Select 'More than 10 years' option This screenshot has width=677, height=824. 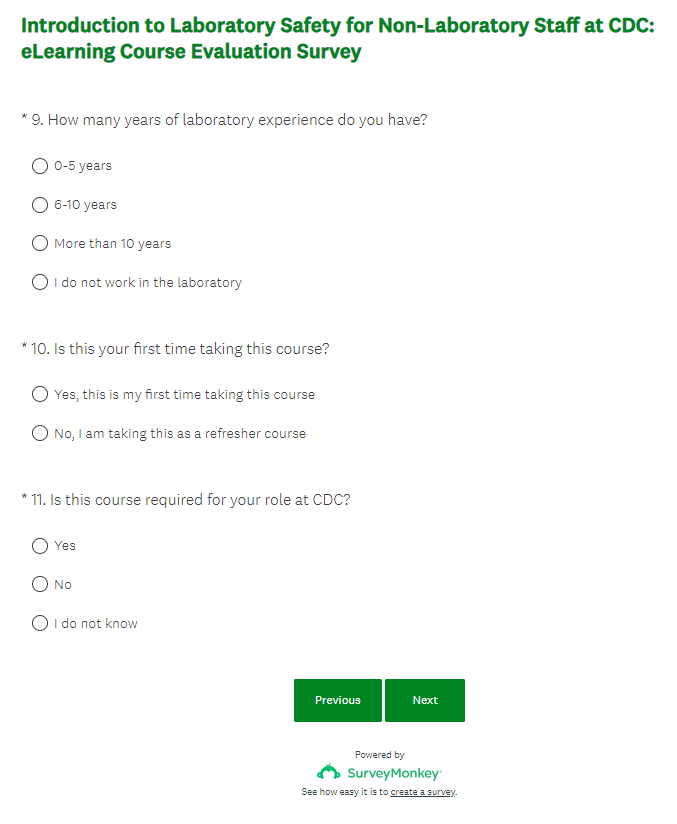click(40, 244)
